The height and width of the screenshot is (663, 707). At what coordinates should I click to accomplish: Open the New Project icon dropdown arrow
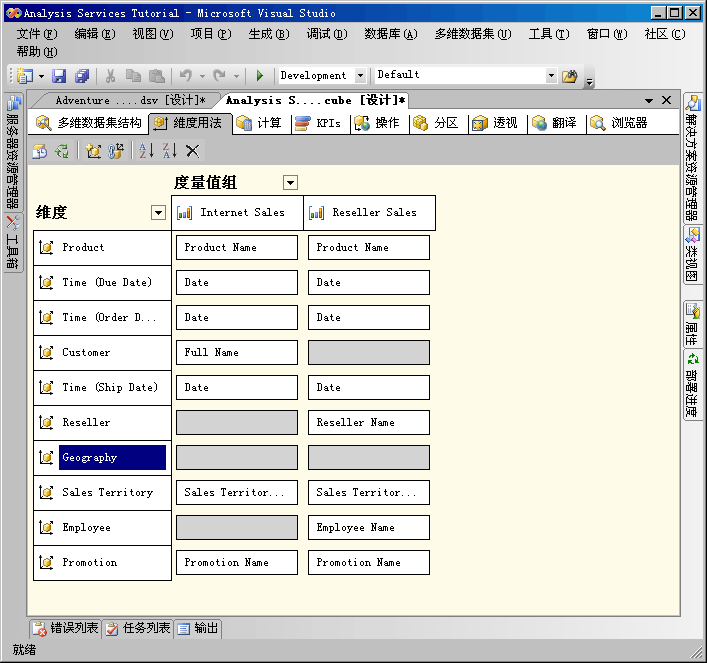(41, 76)
